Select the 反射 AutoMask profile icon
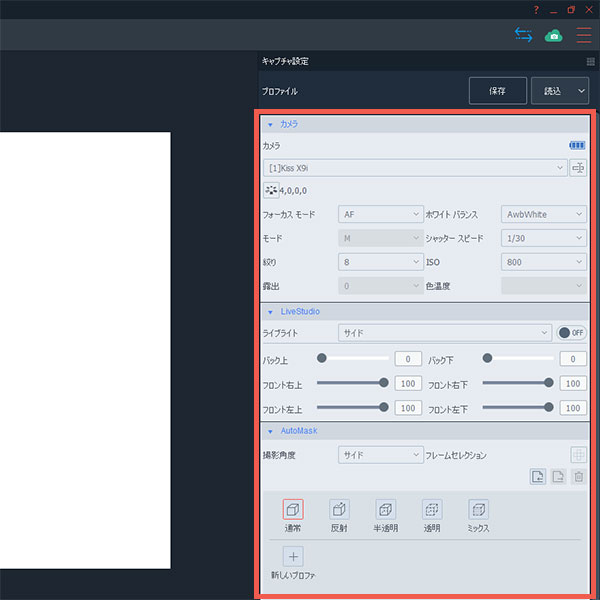Viewport: 600px width, 600px height. (339, 510)
